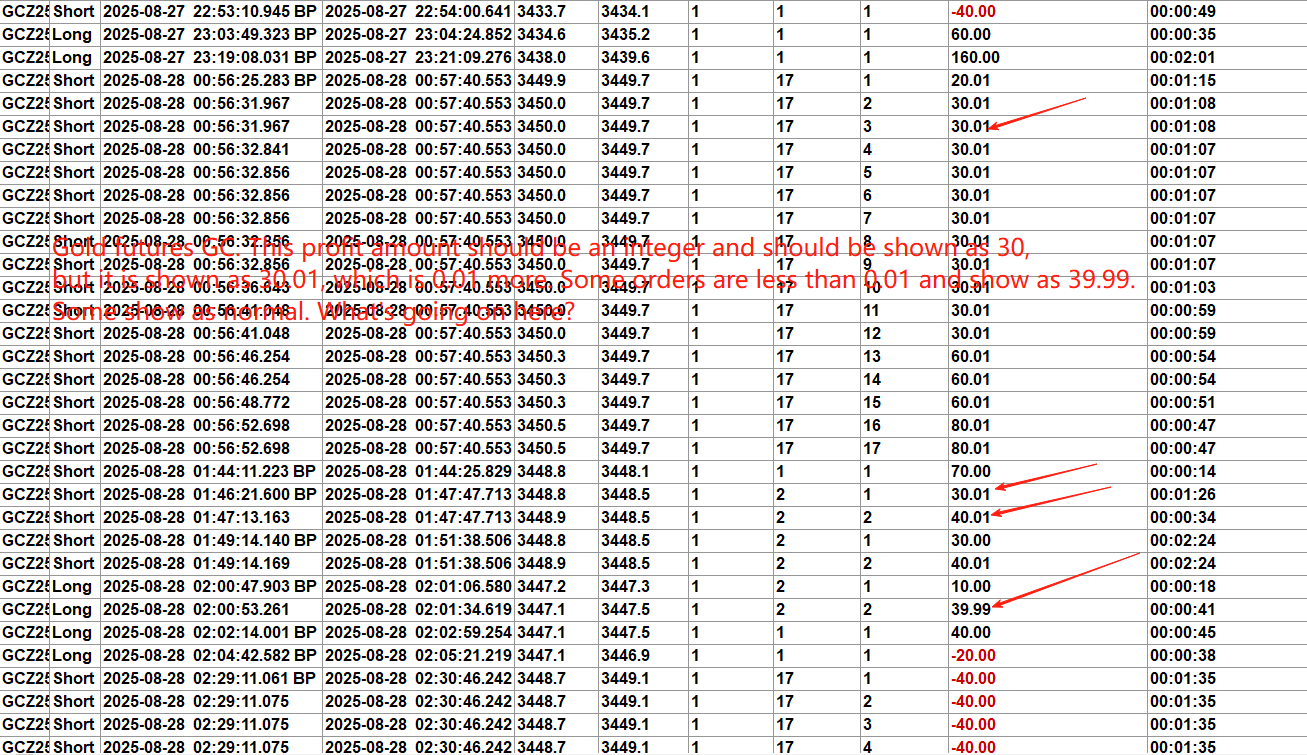Image resolution: width=1307 pixels, height=755 pixels.
Task: Click entry time 00:56:32.841 cell
Action: pos(211,149)
